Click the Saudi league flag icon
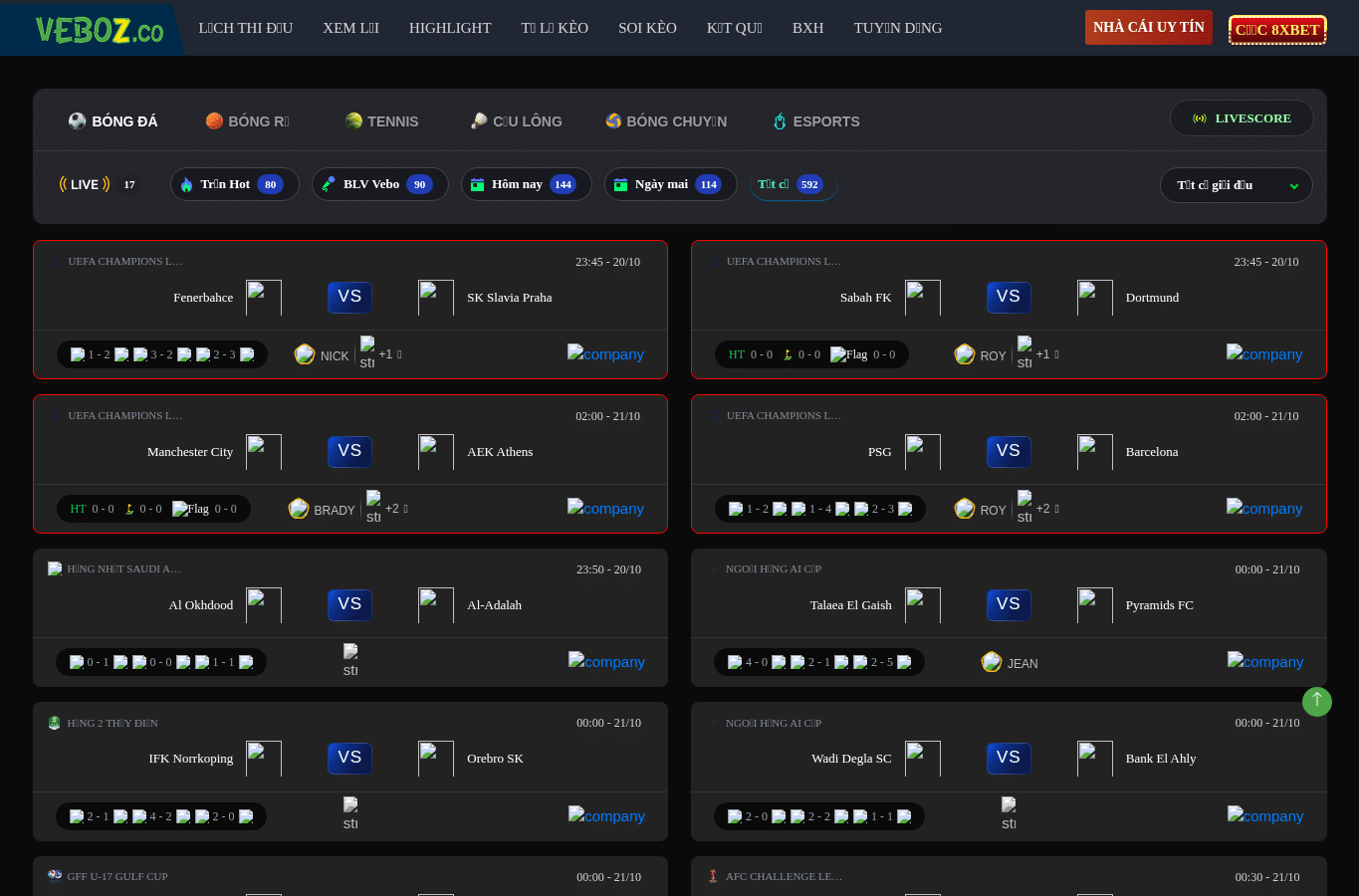1359x896 pixels. [x=55, y=568]
